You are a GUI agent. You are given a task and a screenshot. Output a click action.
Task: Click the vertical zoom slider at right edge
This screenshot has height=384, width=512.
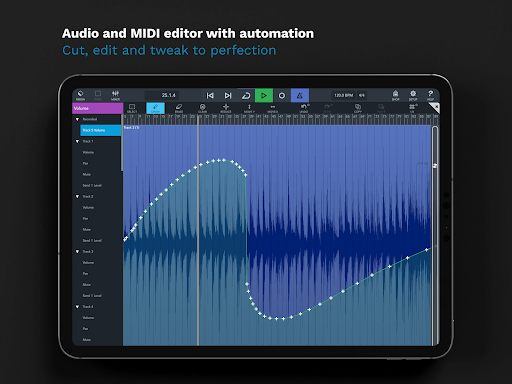[435, 236]
